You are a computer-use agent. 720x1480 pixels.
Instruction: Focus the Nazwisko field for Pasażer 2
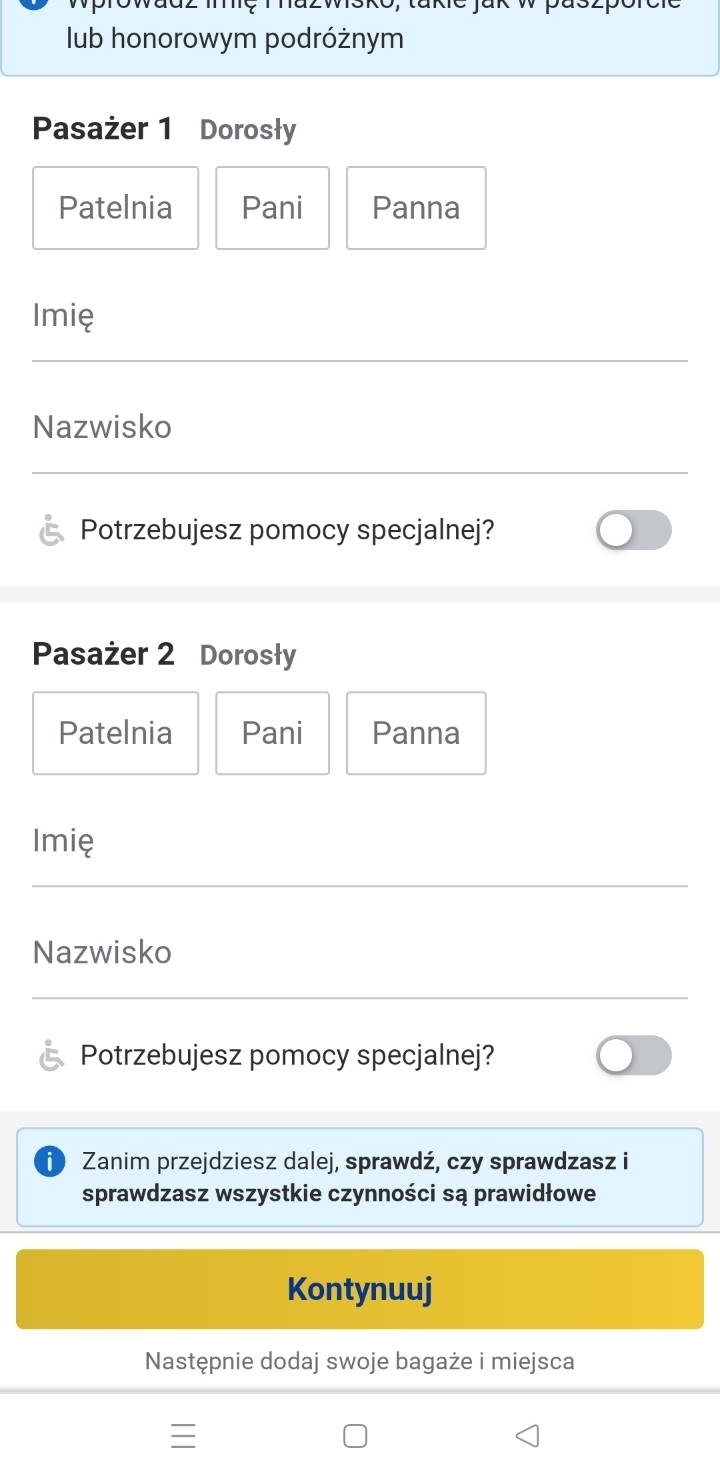360,963
